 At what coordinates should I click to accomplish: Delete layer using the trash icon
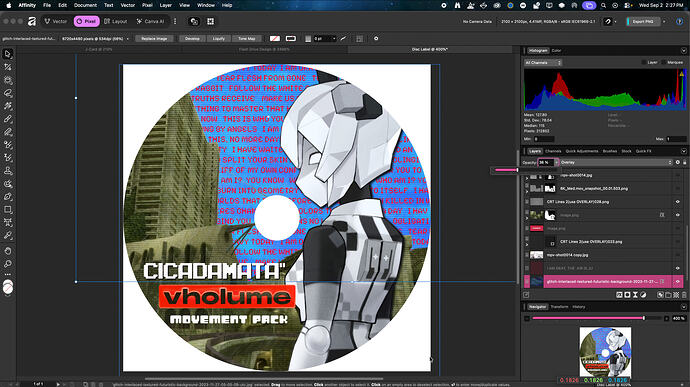684,295
